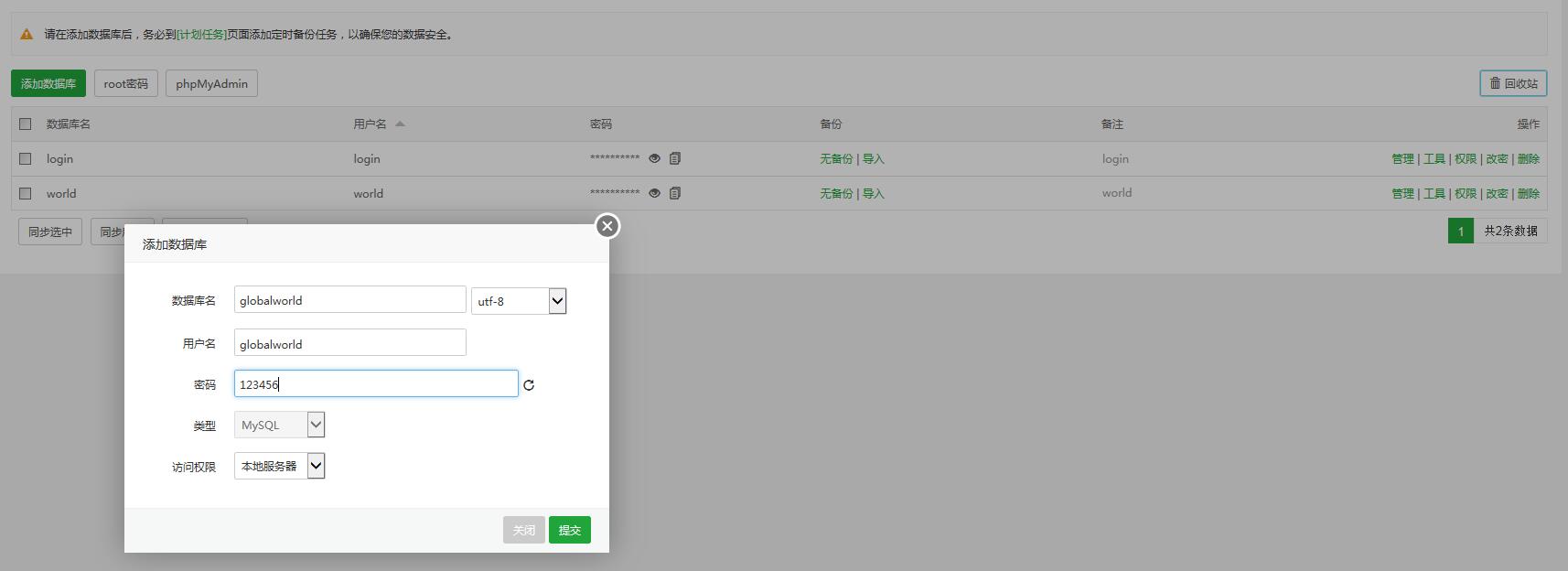Screen dimensions: 1568x571
Task: Open the 计划任务 link in the notice
Action: pyautogui.click(x=201, y=35)
